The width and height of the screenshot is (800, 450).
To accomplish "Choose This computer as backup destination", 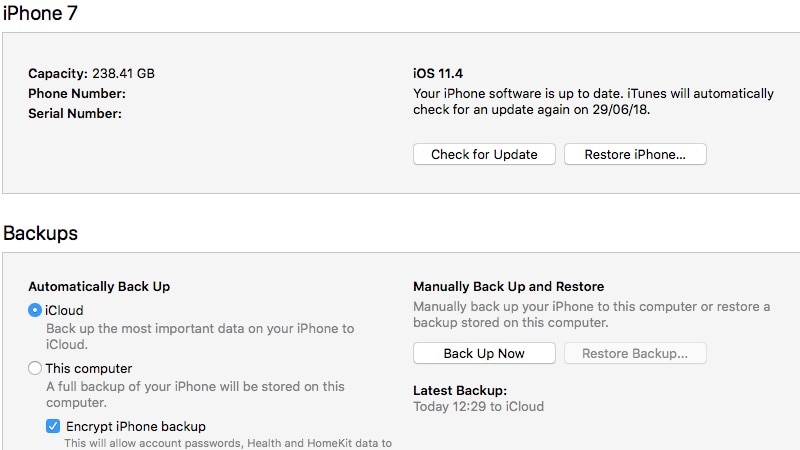I will point(35,368).
